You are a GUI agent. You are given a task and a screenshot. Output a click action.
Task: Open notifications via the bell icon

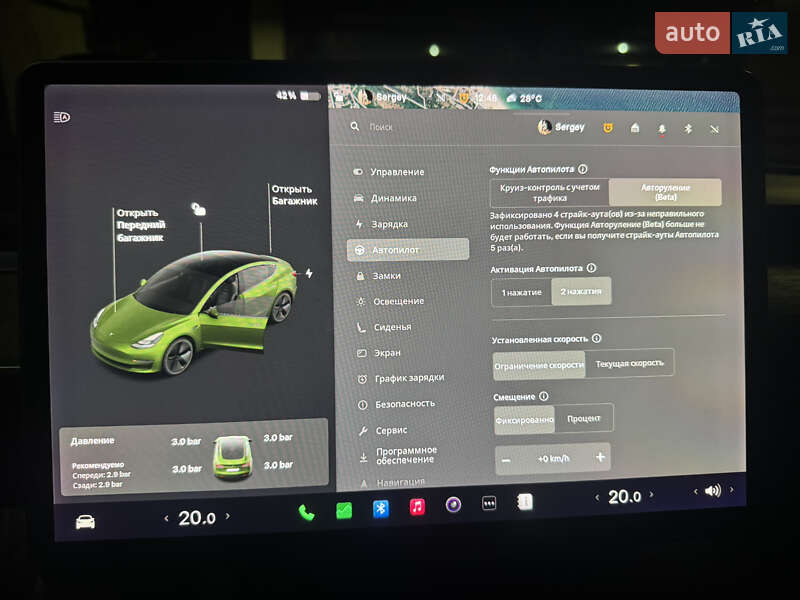663,128
